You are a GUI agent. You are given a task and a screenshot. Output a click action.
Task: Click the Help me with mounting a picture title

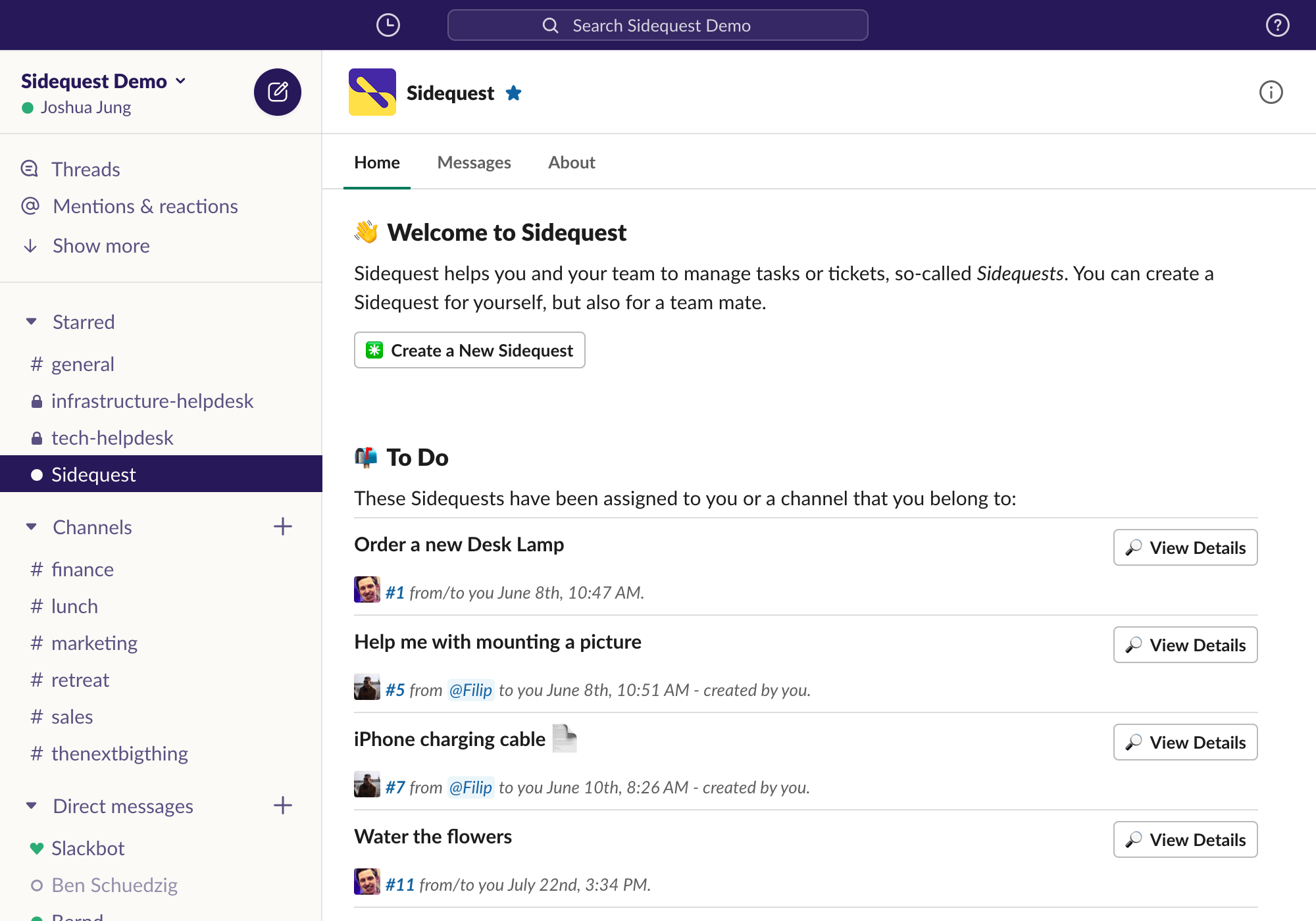point(497,642)
